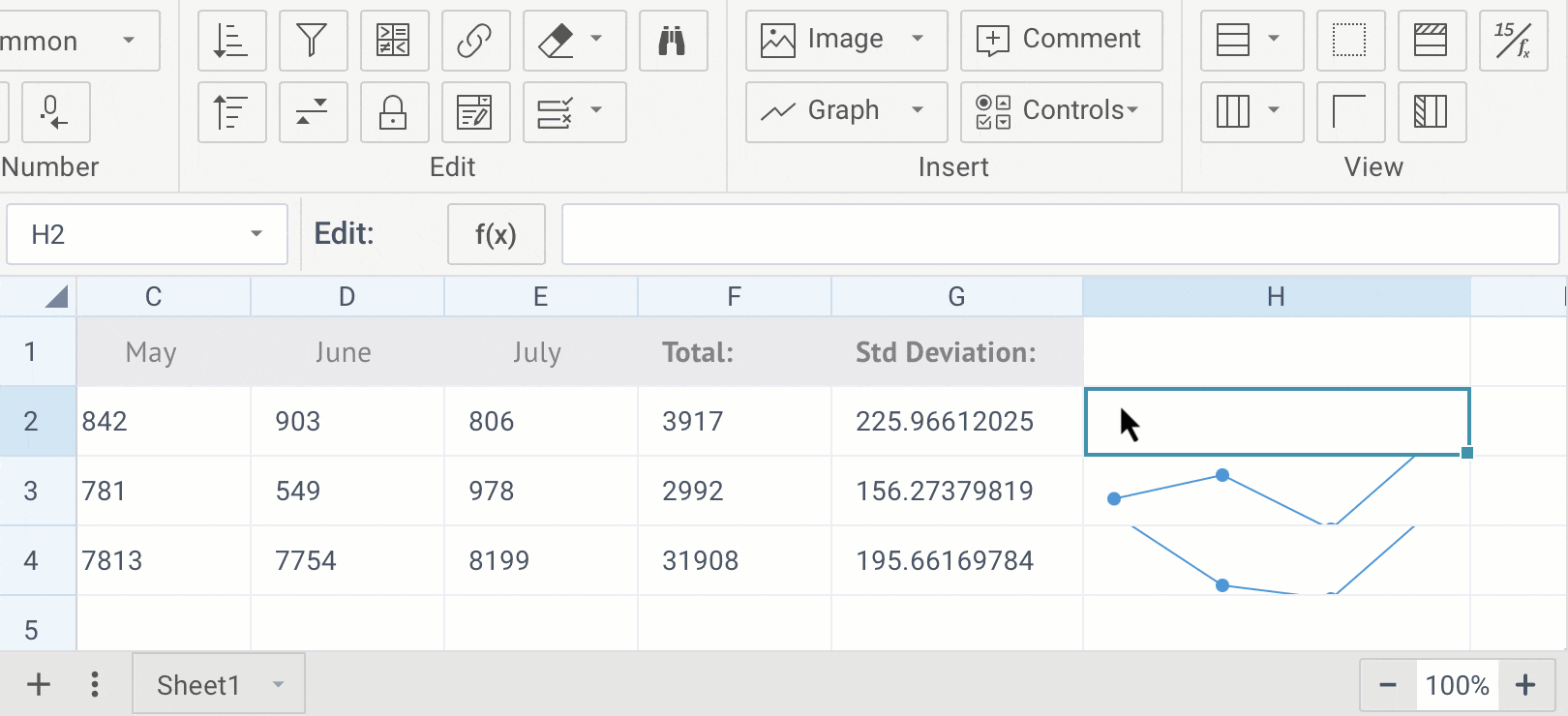
Task: Click the formula edit input field
Action: 1060,234
